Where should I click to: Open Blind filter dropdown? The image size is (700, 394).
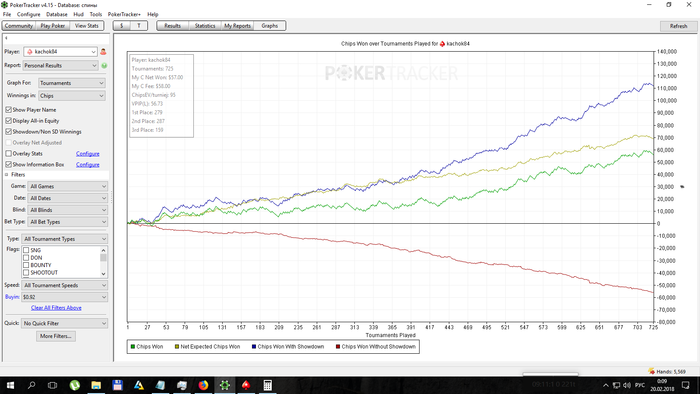[67, 210]
